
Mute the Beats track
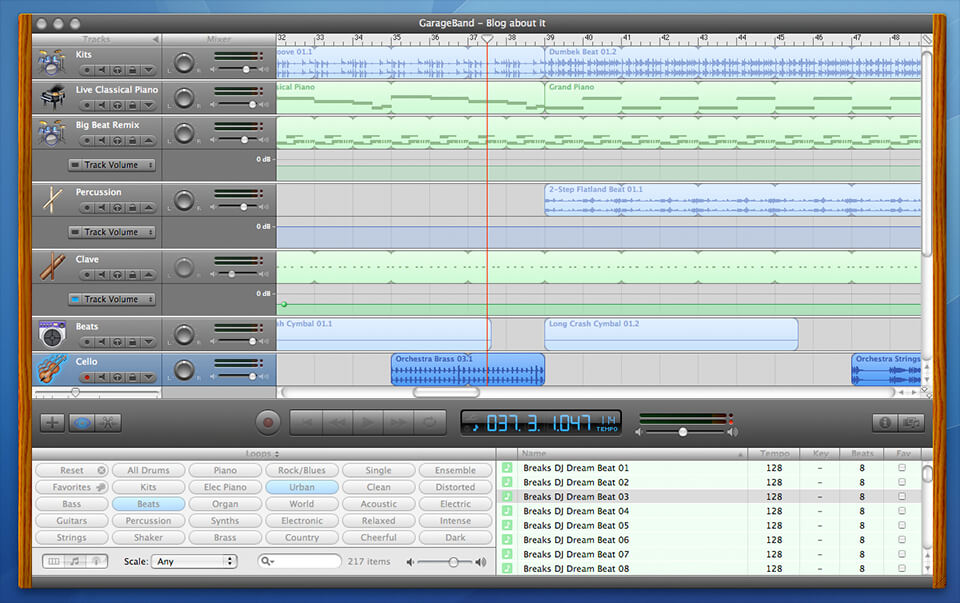tap(102, 342)
